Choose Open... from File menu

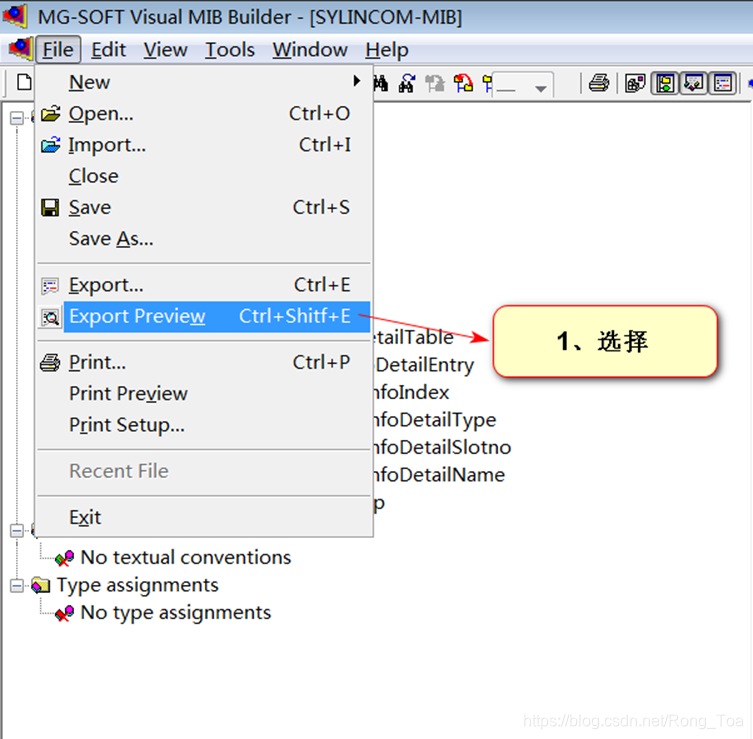[205, 114]
